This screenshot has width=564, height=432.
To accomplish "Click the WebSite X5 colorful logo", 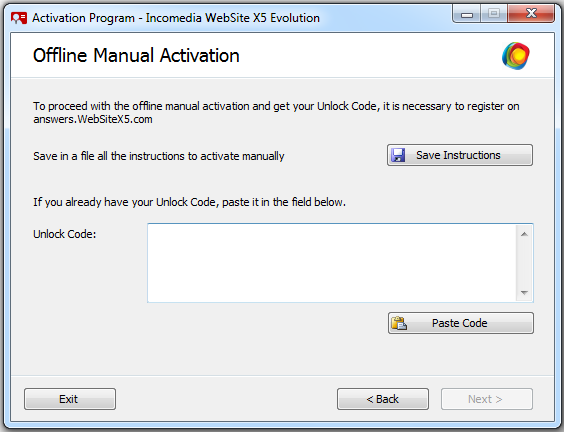I will 515,56.
